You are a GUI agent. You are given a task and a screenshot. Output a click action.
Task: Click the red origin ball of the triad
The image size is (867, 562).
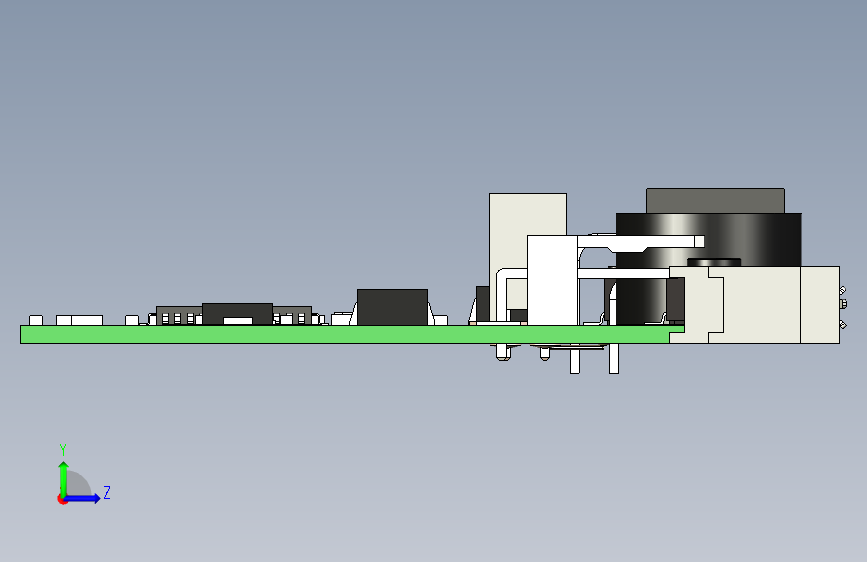[62, 499]
